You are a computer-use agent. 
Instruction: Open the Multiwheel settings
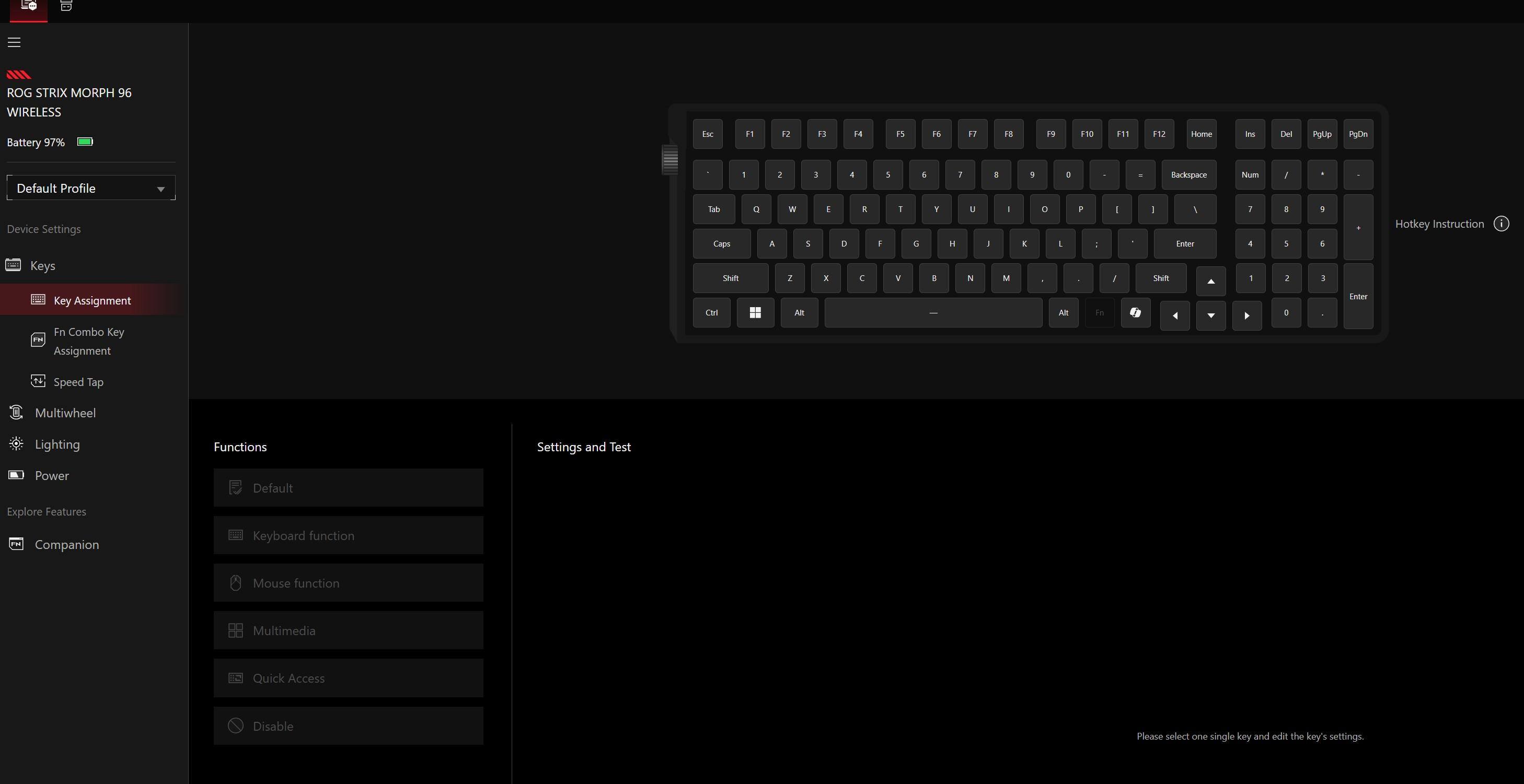coord(64,413)
